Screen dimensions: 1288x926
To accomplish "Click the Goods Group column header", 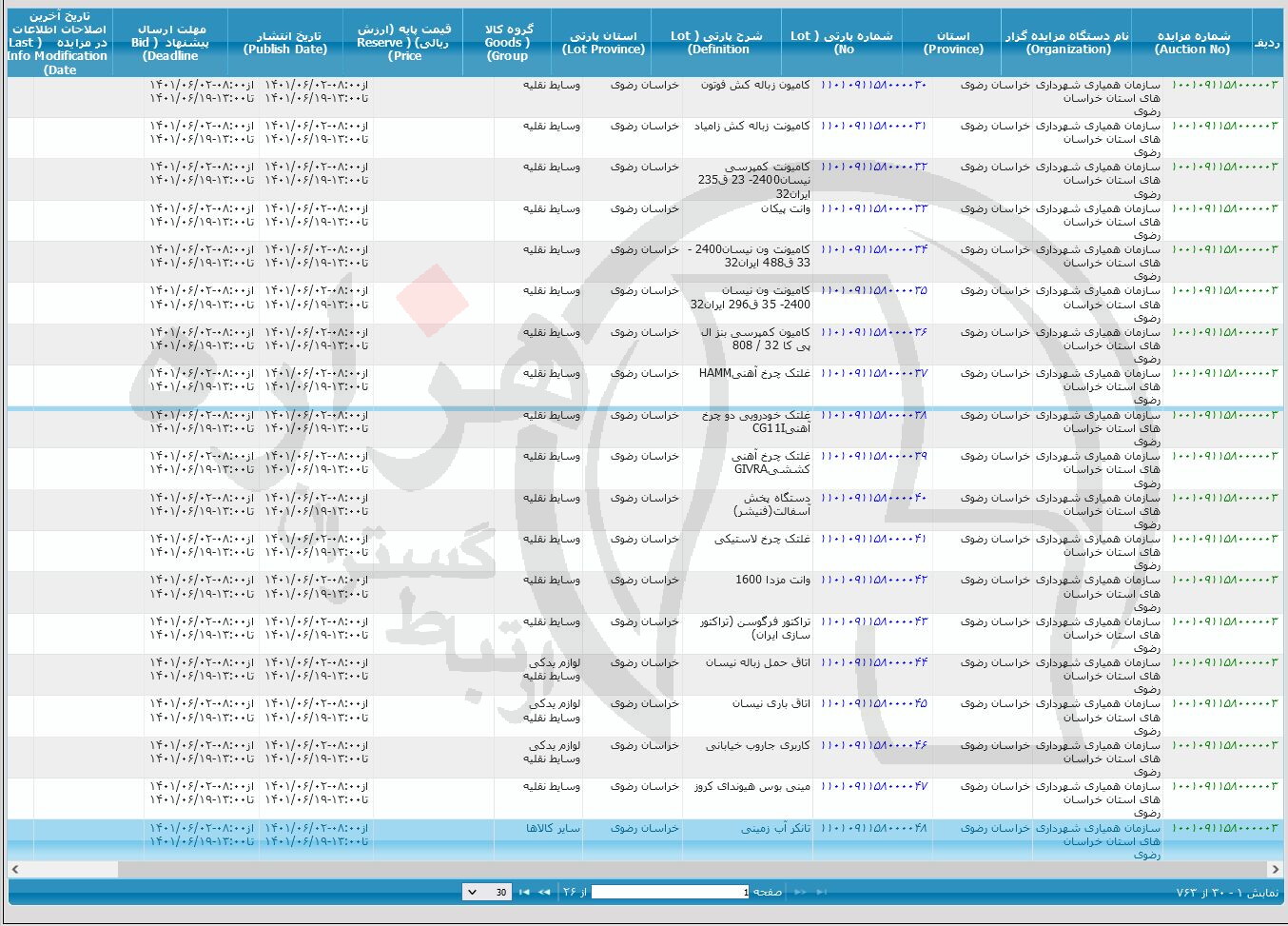I will point(508,43).
